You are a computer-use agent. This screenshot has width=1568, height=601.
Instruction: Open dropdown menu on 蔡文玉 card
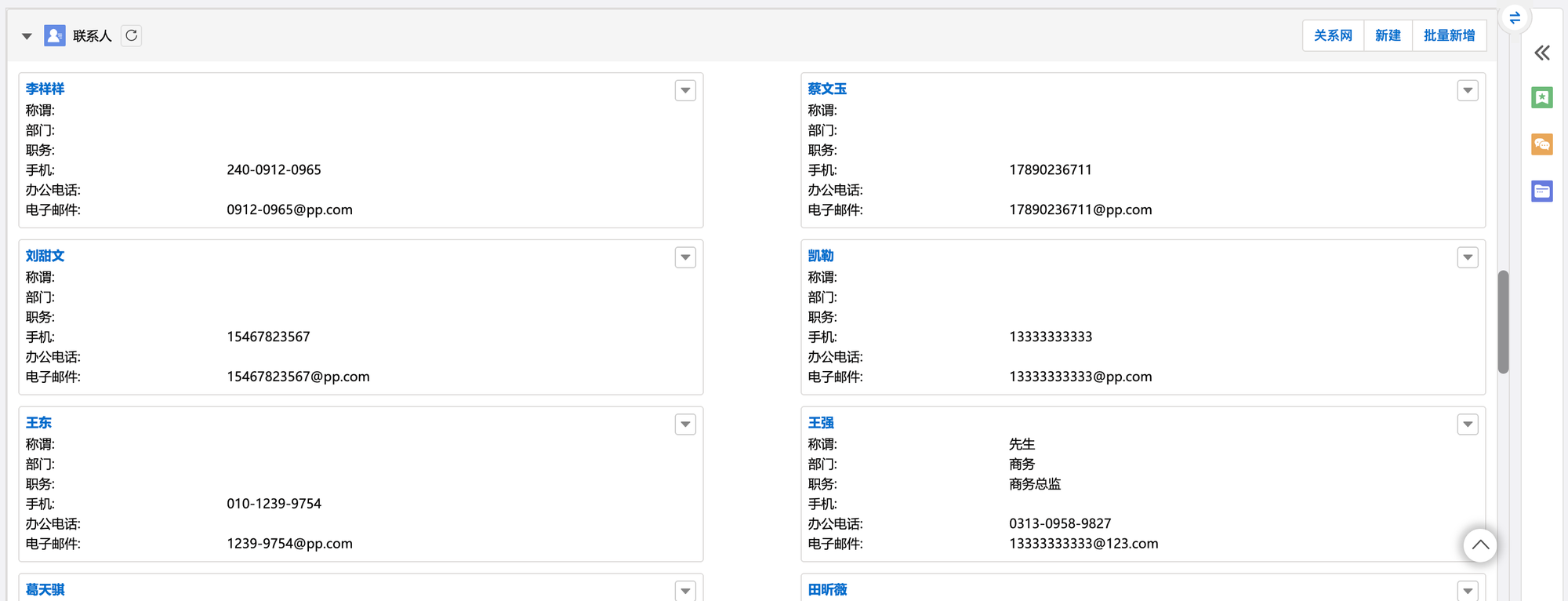click(1468, 91)
